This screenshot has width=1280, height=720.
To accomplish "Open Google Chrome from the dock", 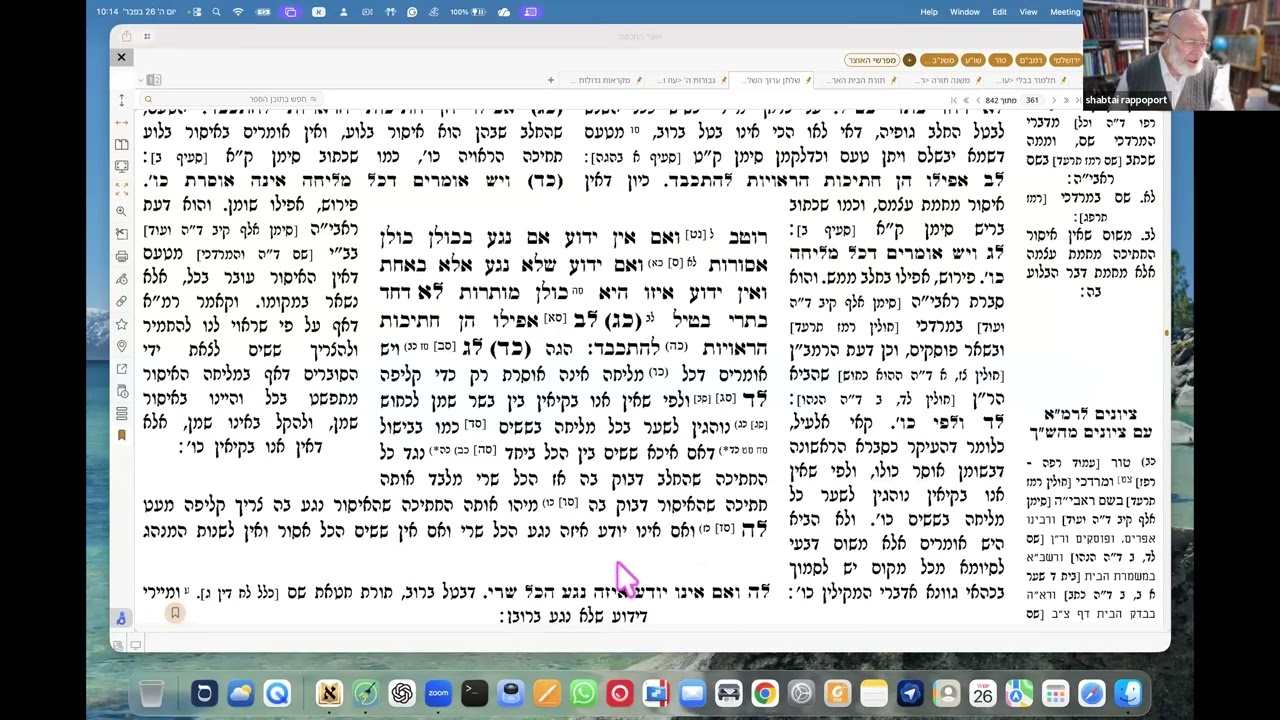I will (765, 693).
